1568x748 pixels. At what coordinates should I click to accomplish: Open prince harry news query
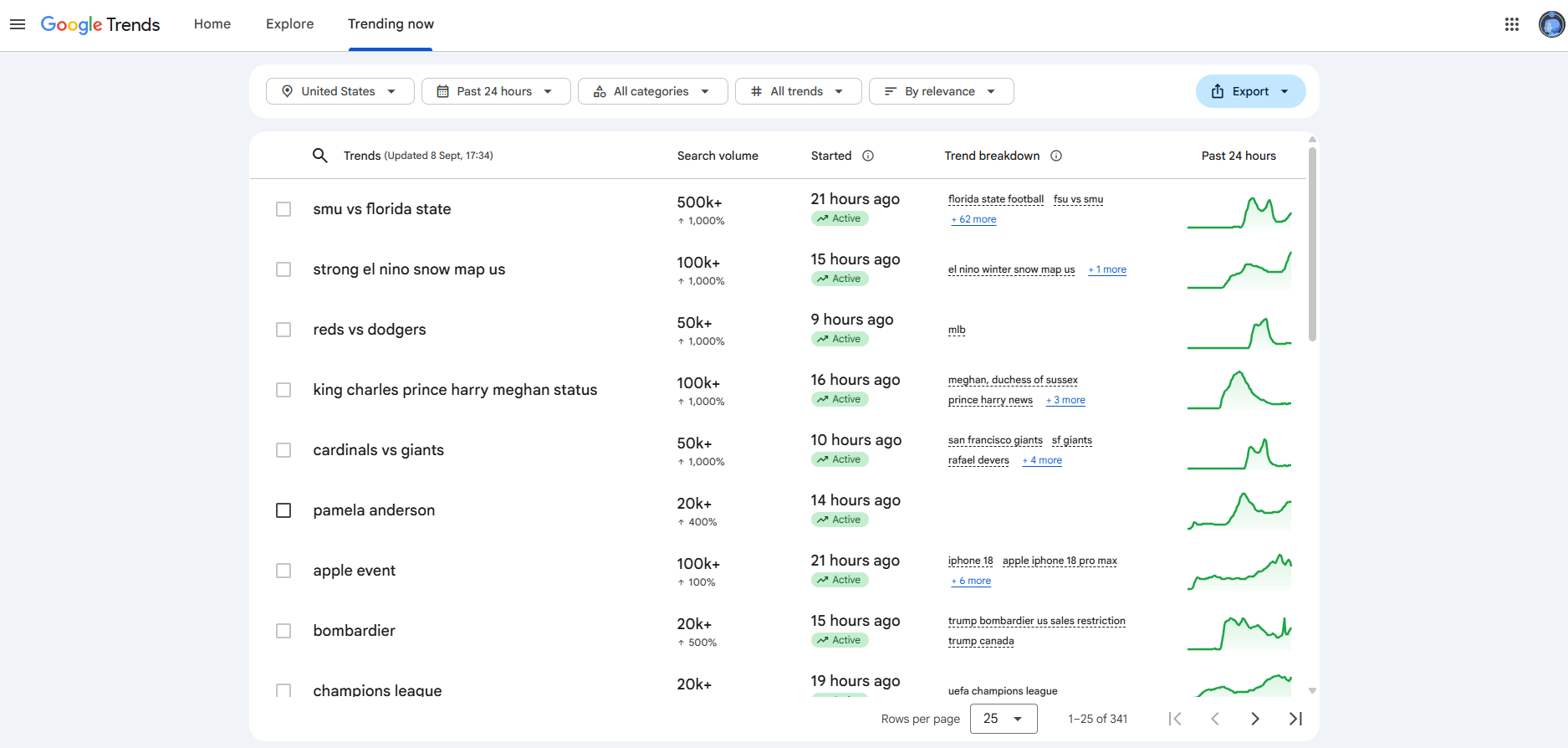pyautogui.click(x=990, y=400)
